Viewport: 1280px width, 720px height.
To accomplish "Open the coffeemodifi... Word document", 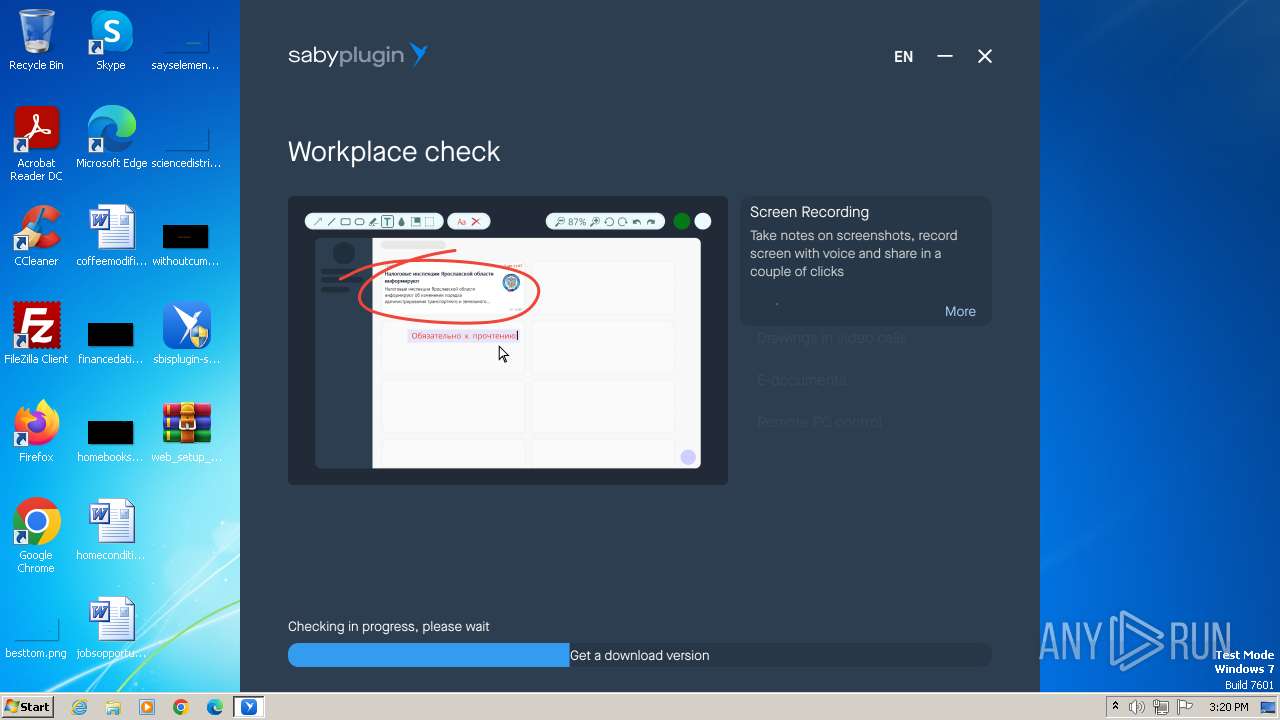I will click(x=111, y=236).
